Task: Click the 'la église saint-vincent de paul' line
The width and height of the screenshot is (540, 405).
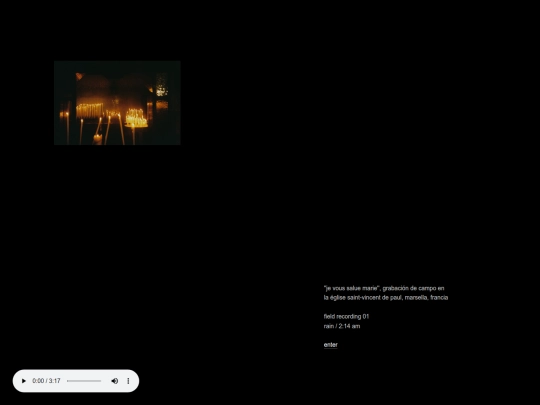Action: (386, 298)
